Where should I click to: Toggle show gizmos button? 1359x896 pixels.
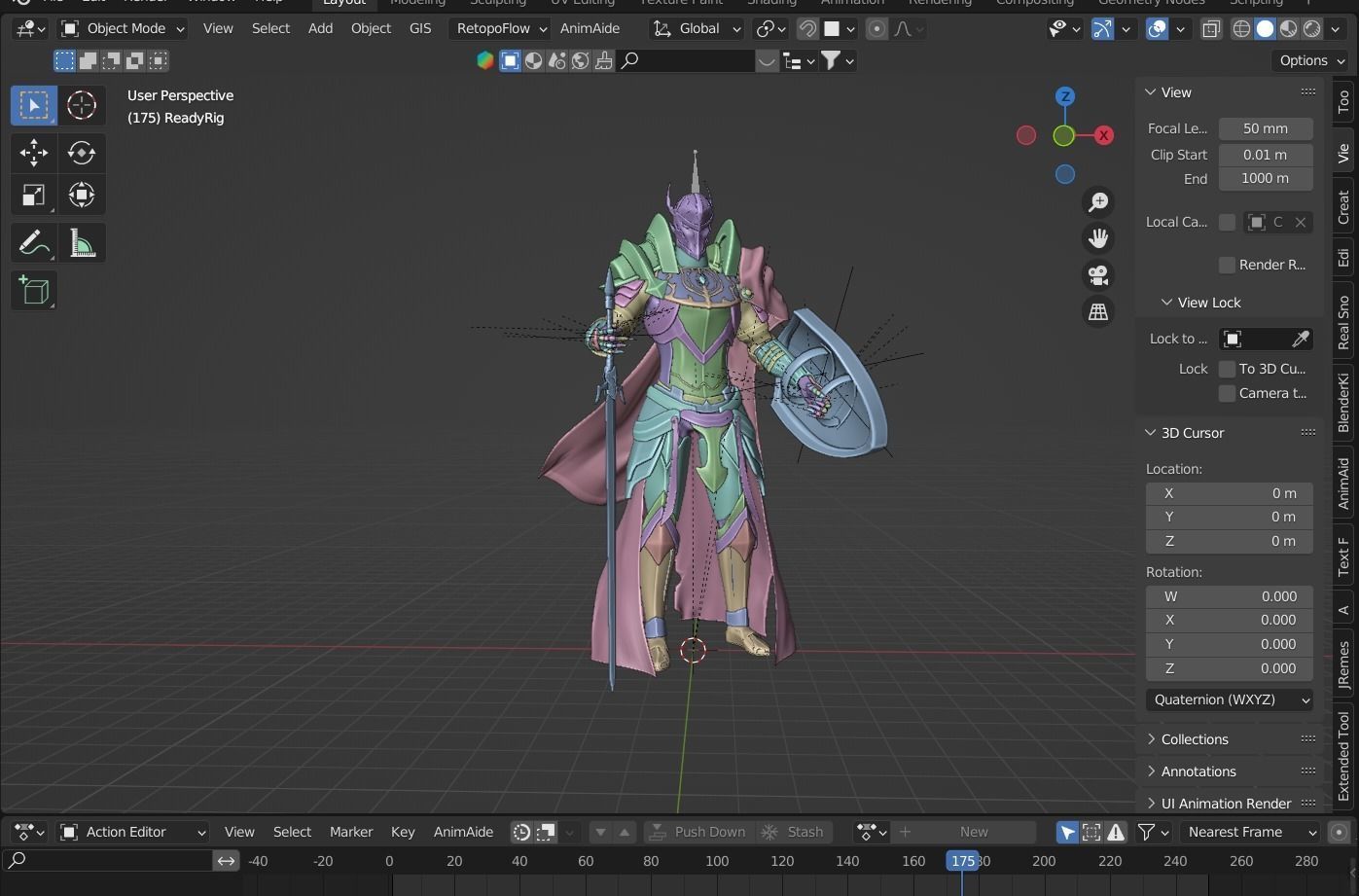pos(1102,29)
